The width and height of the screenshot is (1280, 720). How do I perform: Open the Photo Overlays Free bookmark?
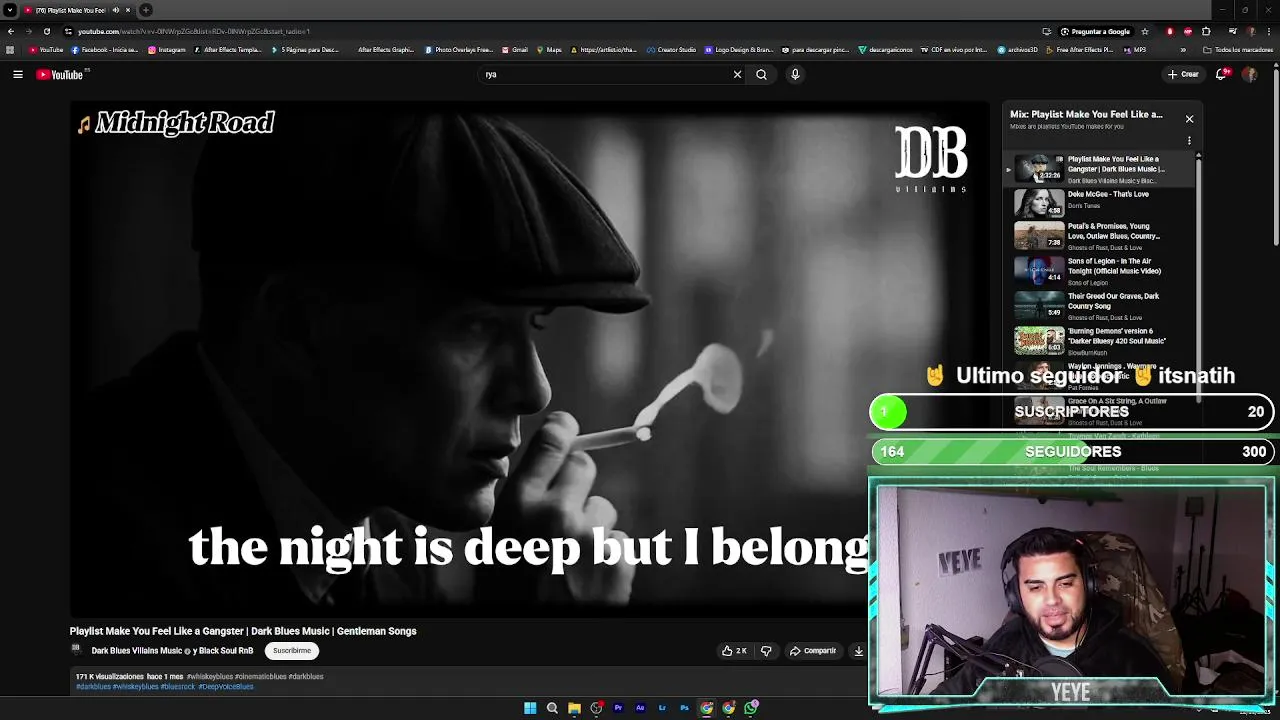[x=459, y=50]
